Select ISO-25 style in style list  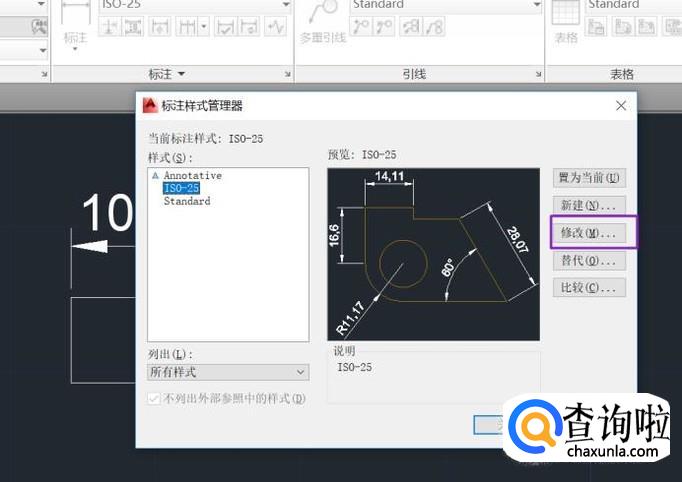[181, 188]
